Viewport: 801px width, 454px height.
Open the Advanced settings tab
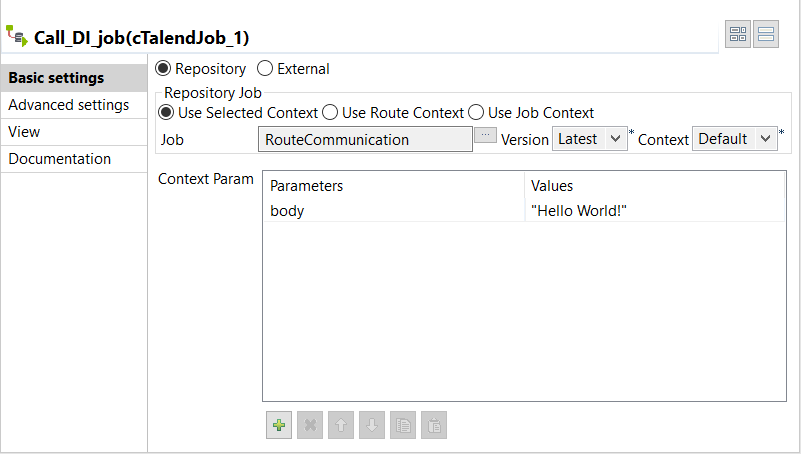tap(68, 105)
